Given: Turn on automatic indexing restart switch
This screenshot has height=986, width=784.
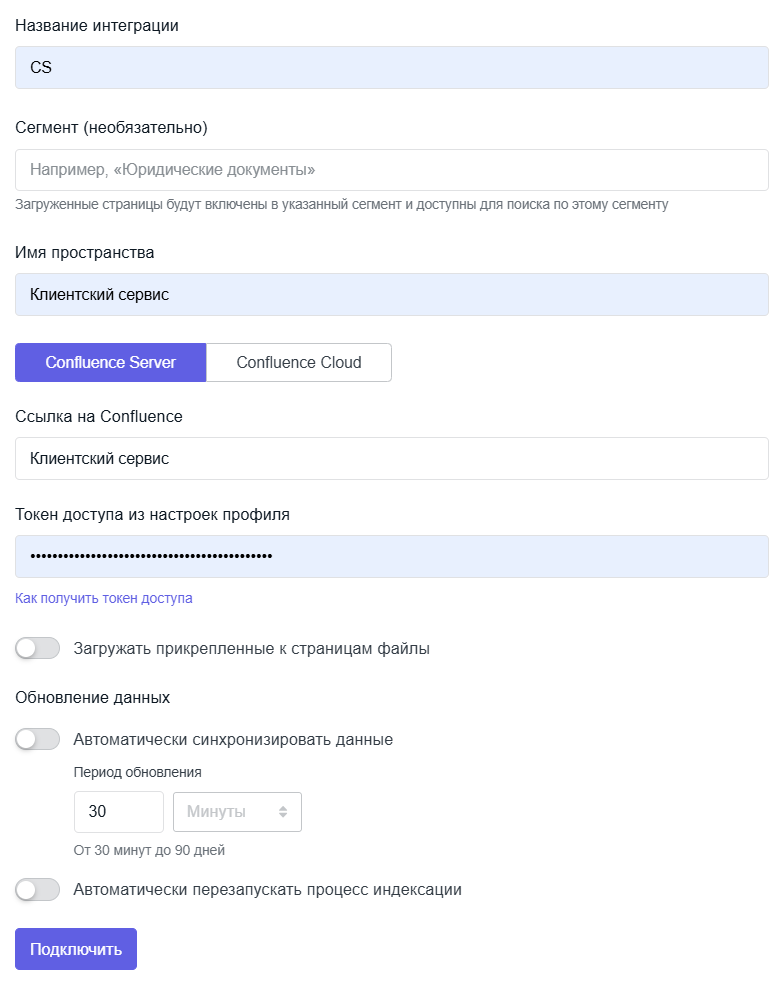Looking at the screenshot, I should [x=38, y=889].
